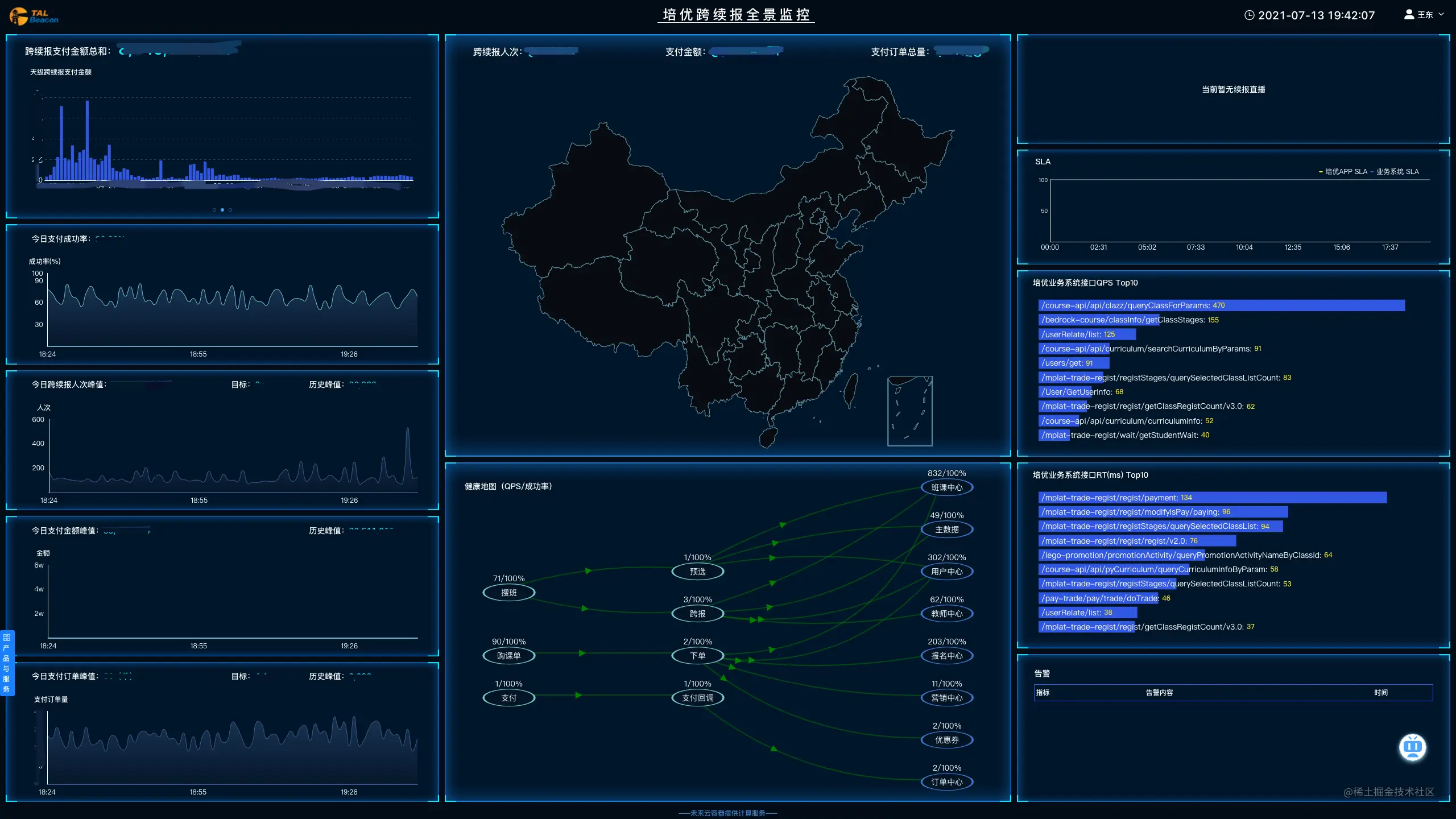The height and width of the screenshot is (819, 1456).
Task: Click the 时间 column header in alerts
Action: click(1381, 693)
